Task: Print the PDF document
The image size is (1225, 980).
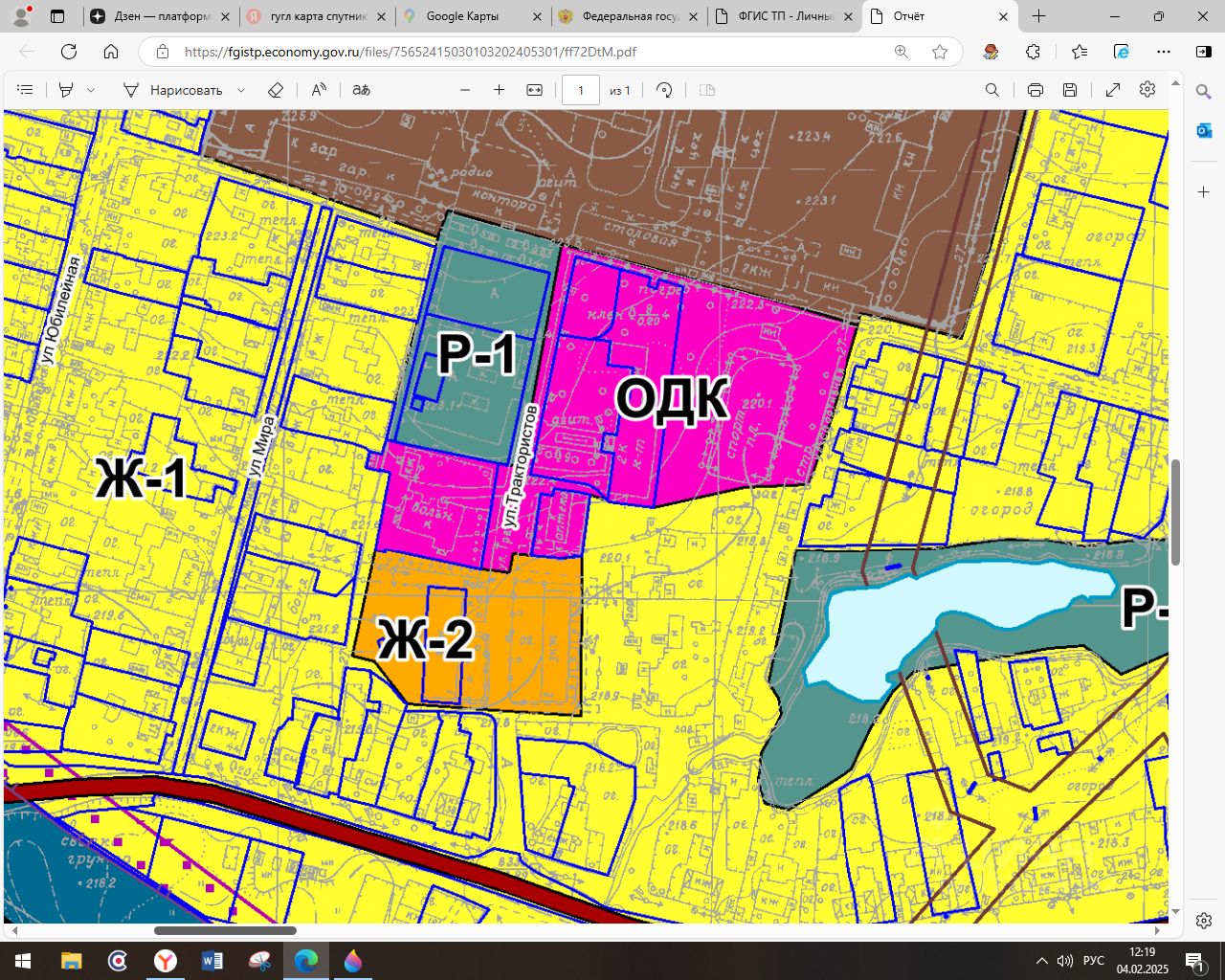Action: pyautogui.click(x=1035, y=90)
